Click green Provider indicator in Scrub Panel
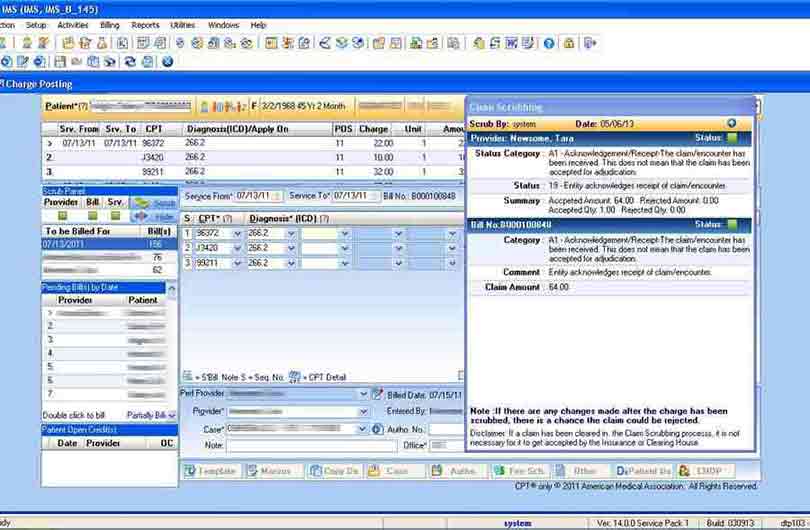The width and height of the screenshot is (810, 530). pyautogui.click(x=63, y=216)
